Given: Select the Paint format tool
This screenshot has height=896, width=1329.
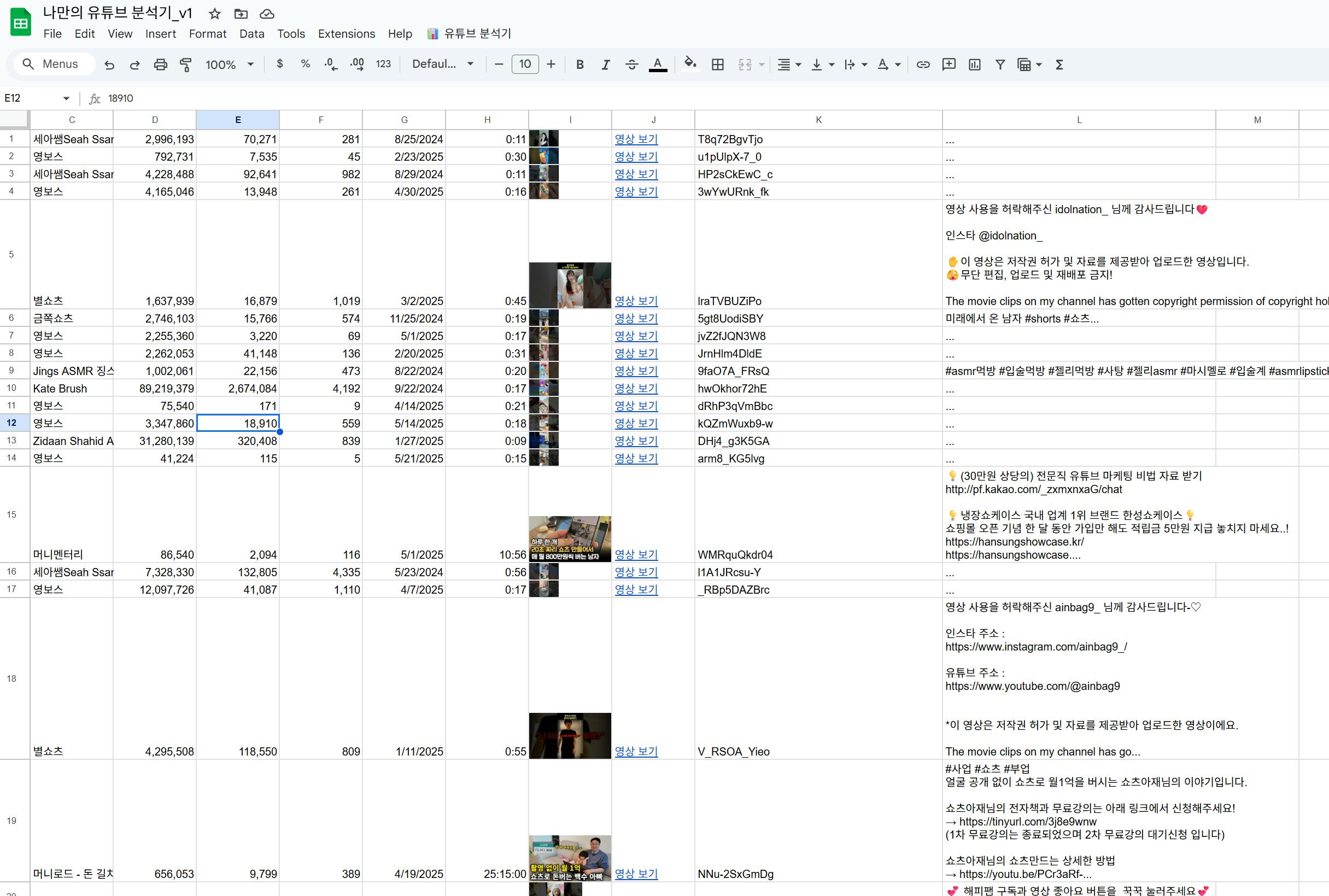Looking at the screenshot, I should [x=186, y=65].
